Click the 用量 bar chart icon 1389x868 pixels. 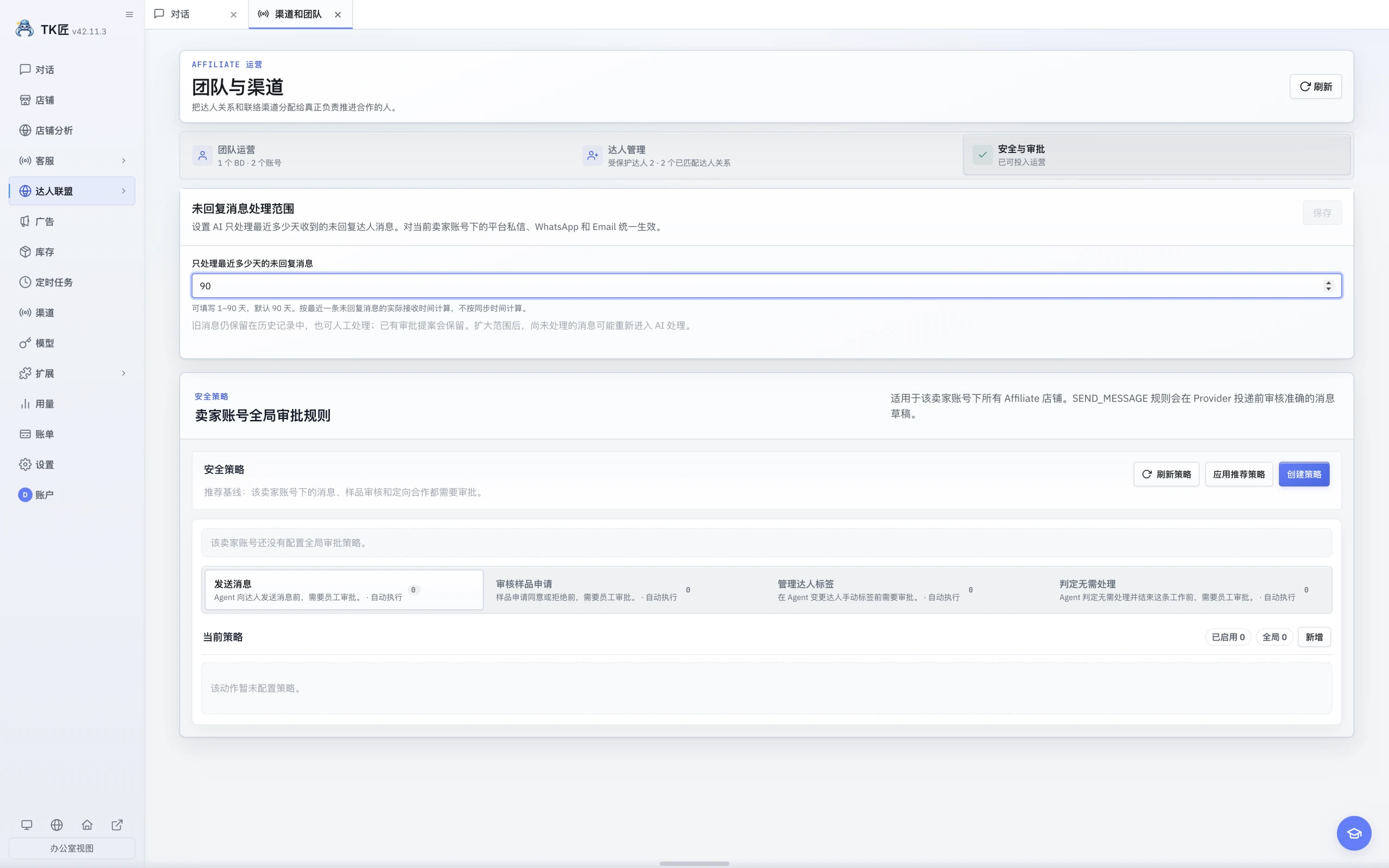(x=26, y=404)
